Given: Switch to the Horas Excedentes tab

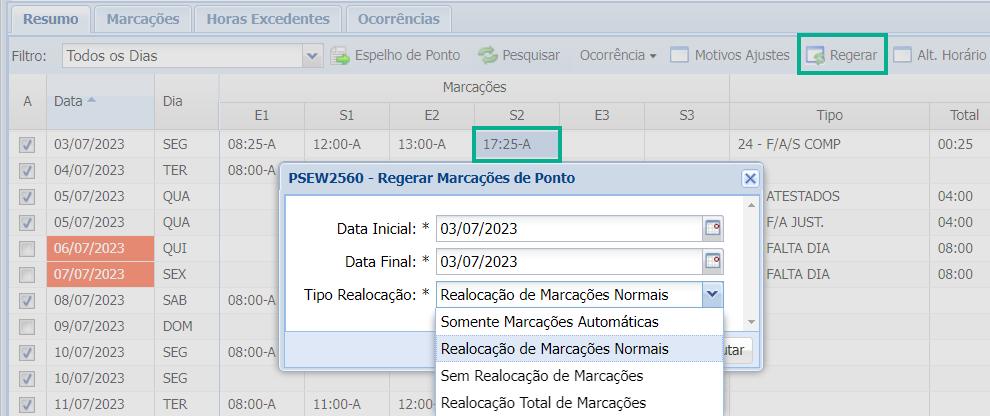Looking at the screenshot, I should 268,19.
